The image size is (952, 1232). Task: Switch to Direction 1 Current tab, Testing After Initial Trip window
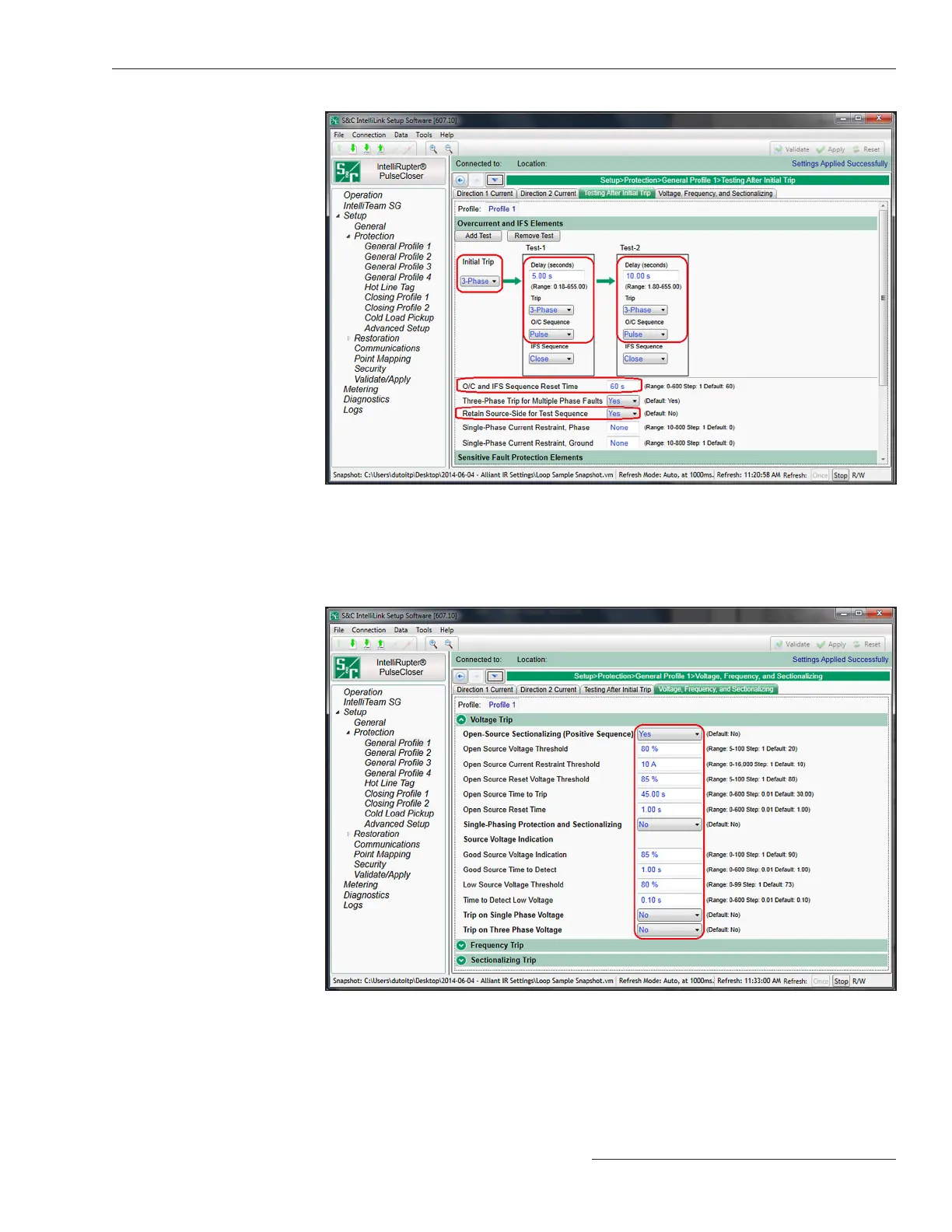[x=485, y=194]
